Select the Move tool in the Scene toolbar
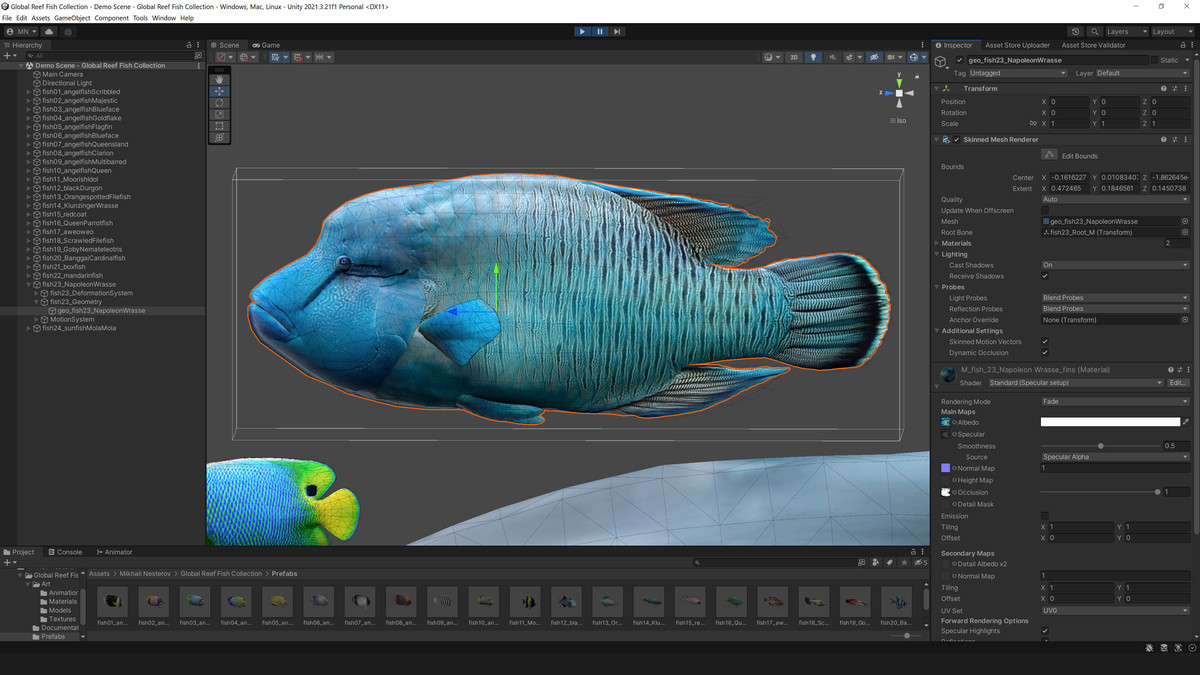Viewport: 1200px width, 675px height. (219, 91)
